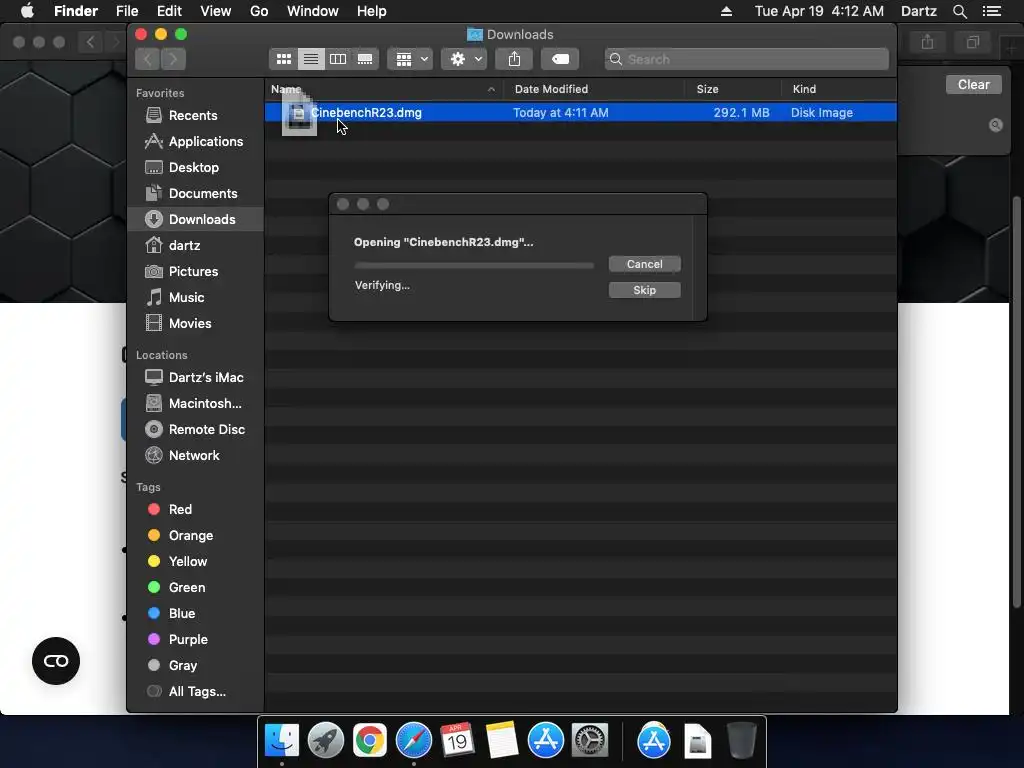This screenshot has height=768, width=1024.
Task: Select the Macintosh HD location
Action: tap(193, 404)
